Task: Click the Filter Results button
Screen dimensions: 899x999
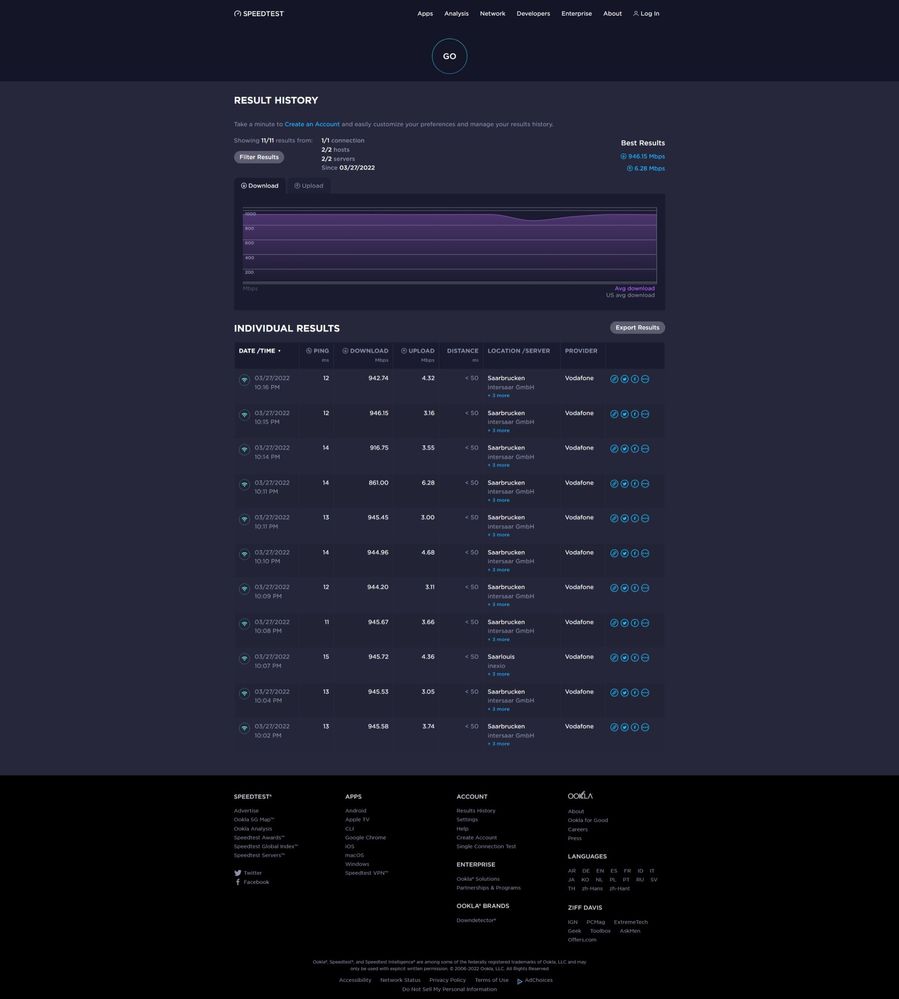Action: 259,157
